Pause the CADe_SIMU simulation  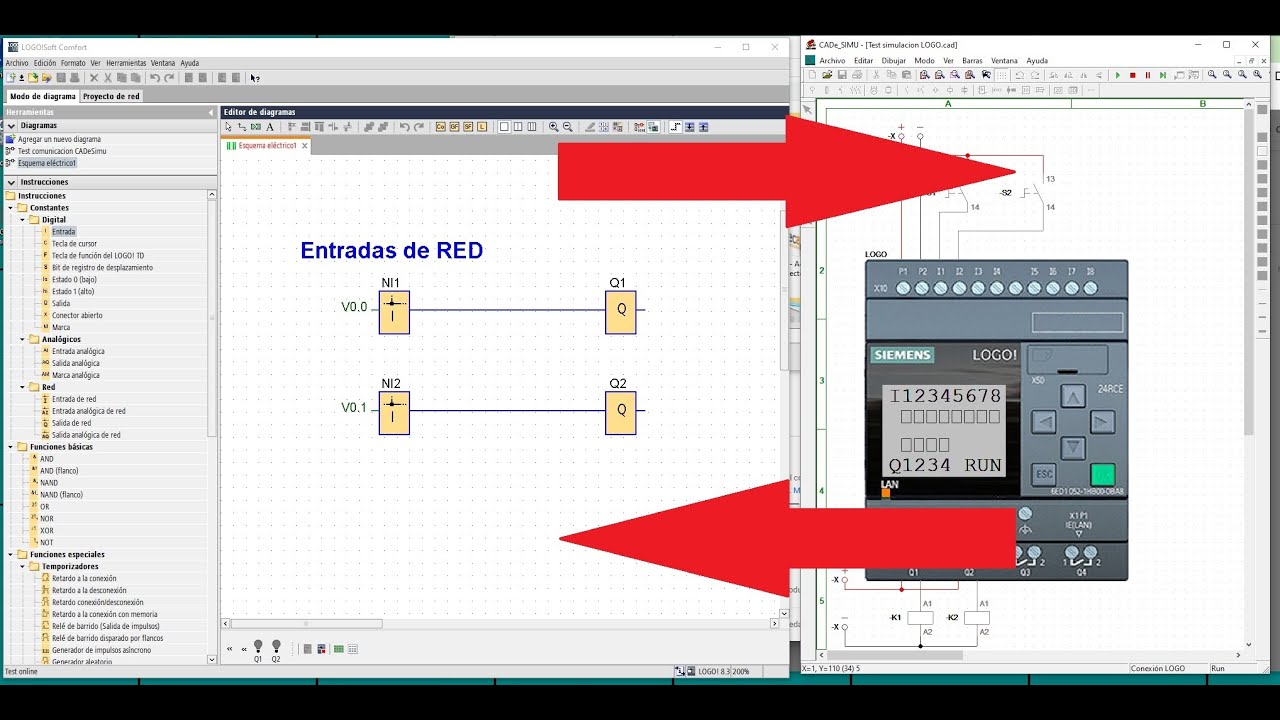click(1147, 75)
